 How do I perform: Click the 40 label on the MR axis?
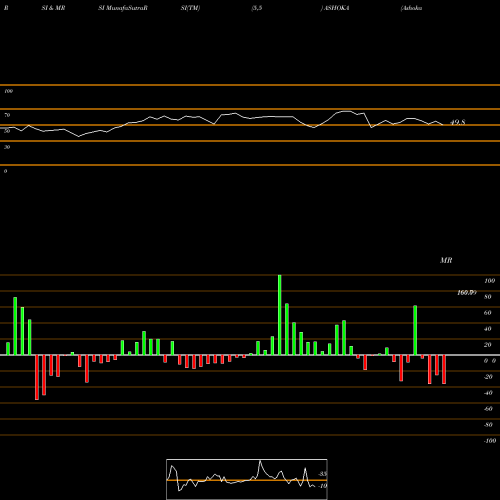point(488,329)
